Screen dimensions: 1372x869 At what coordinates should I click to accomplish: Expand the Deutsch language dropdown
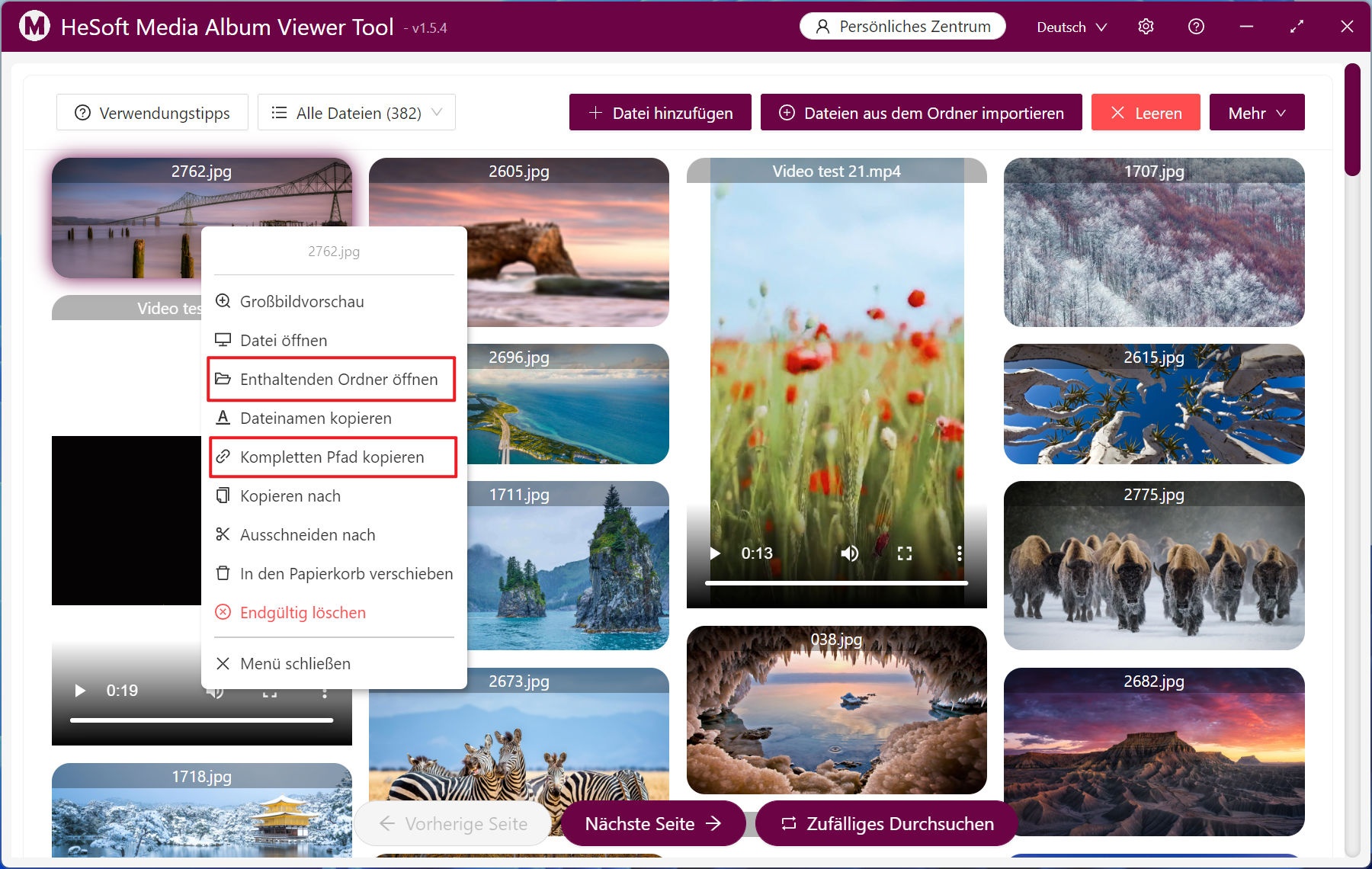(1072, 27)
